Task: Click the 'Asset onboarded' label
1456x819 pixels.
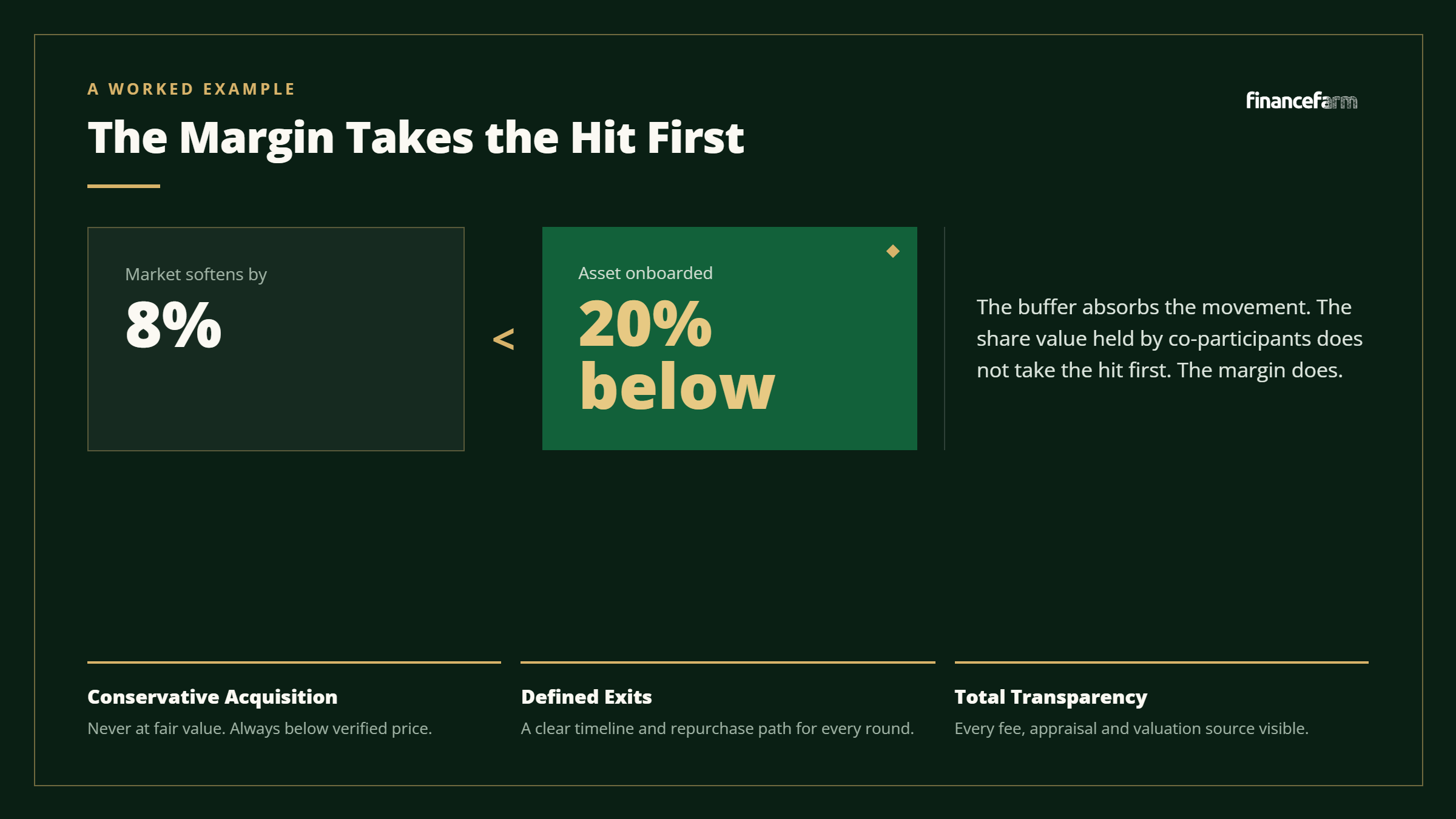Action: (x=645, y=273)
